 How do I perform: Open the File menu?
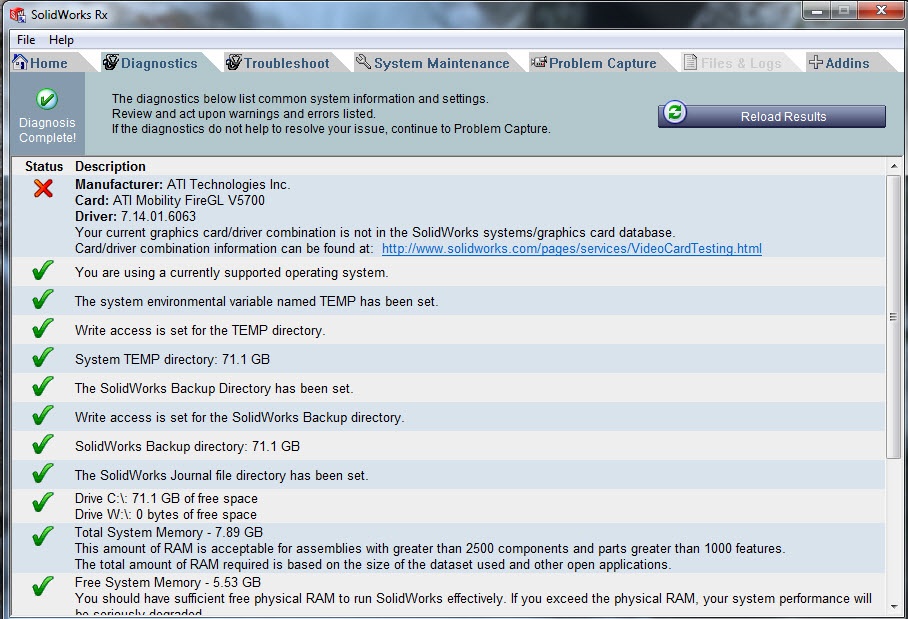pyautogui.click(x=26, y=40)
